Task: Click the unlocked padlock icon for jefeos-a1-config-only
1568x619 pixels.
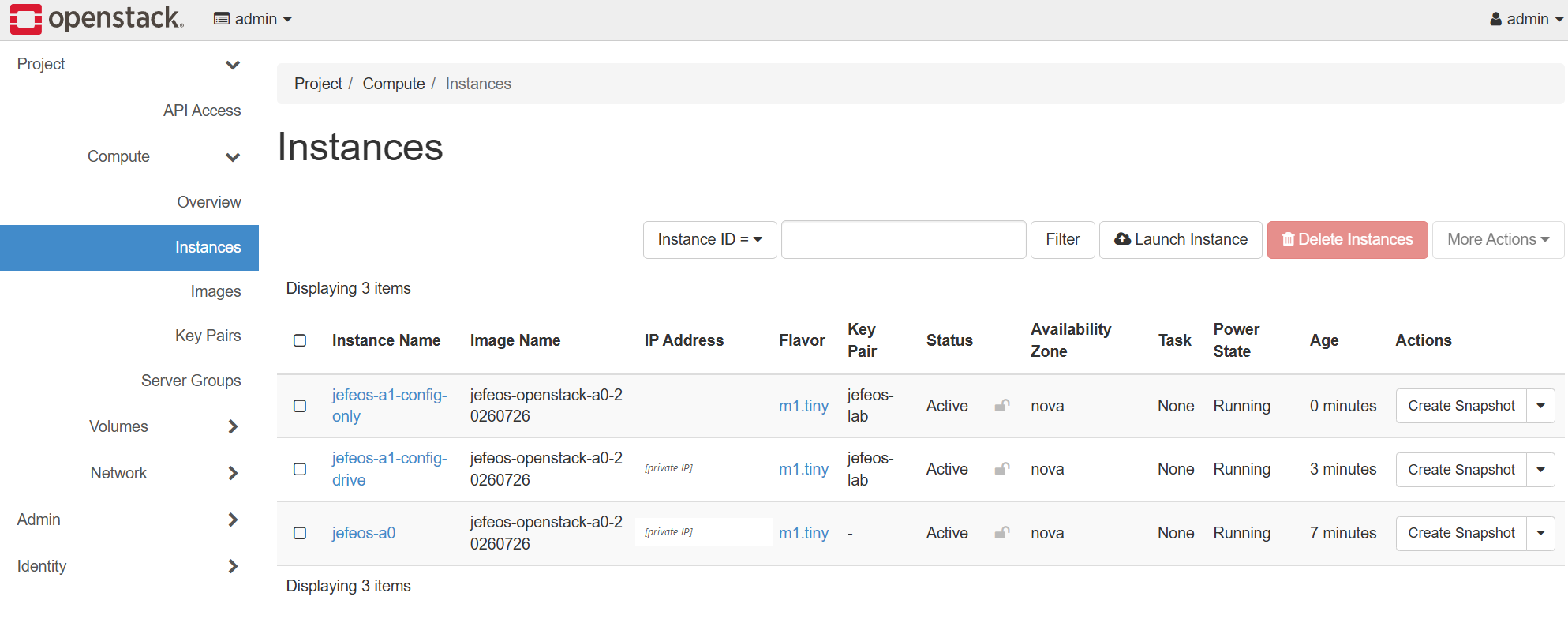Action: click(1002, 405)
